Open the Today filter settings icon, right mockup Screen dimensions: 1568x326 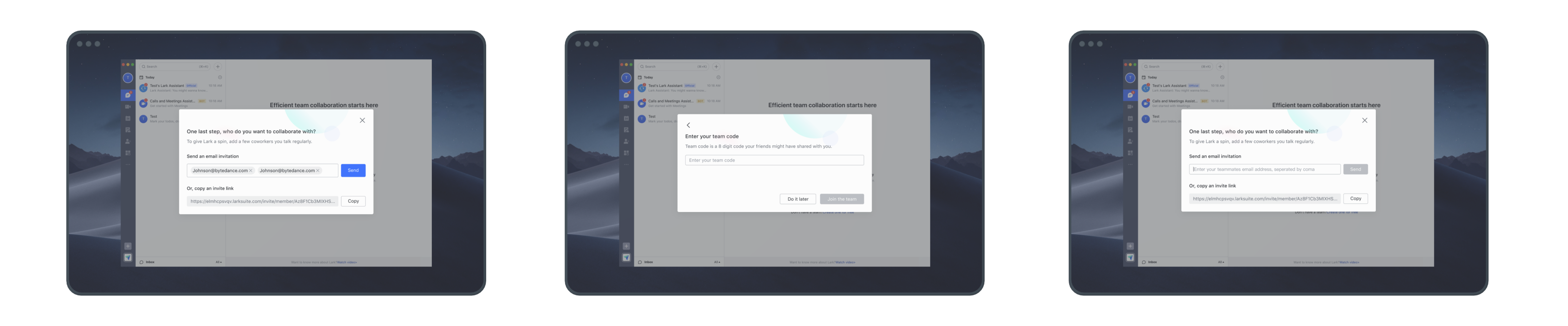coord(1222,77)
